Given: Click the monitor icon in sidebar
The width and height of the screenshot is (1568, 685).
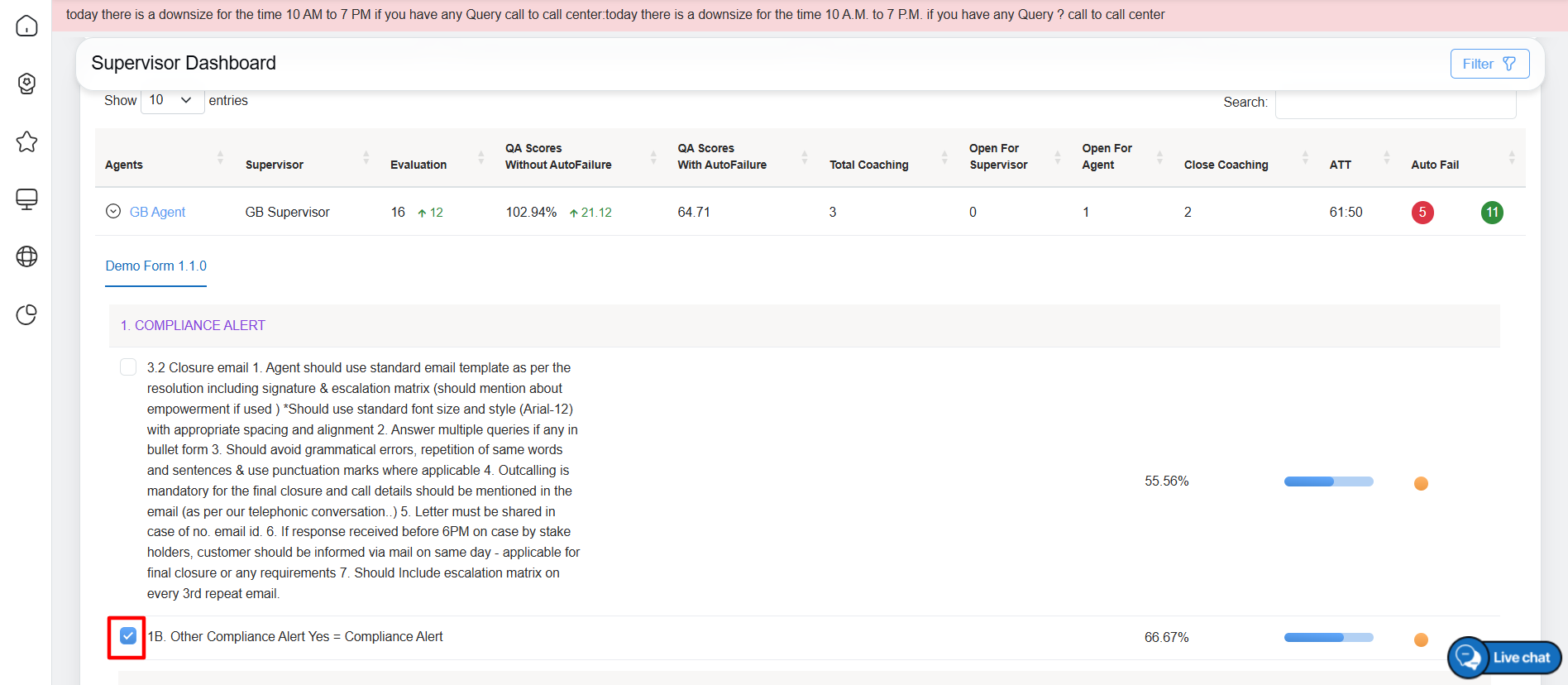Looking at the screenshot, I should coord(26,199).
